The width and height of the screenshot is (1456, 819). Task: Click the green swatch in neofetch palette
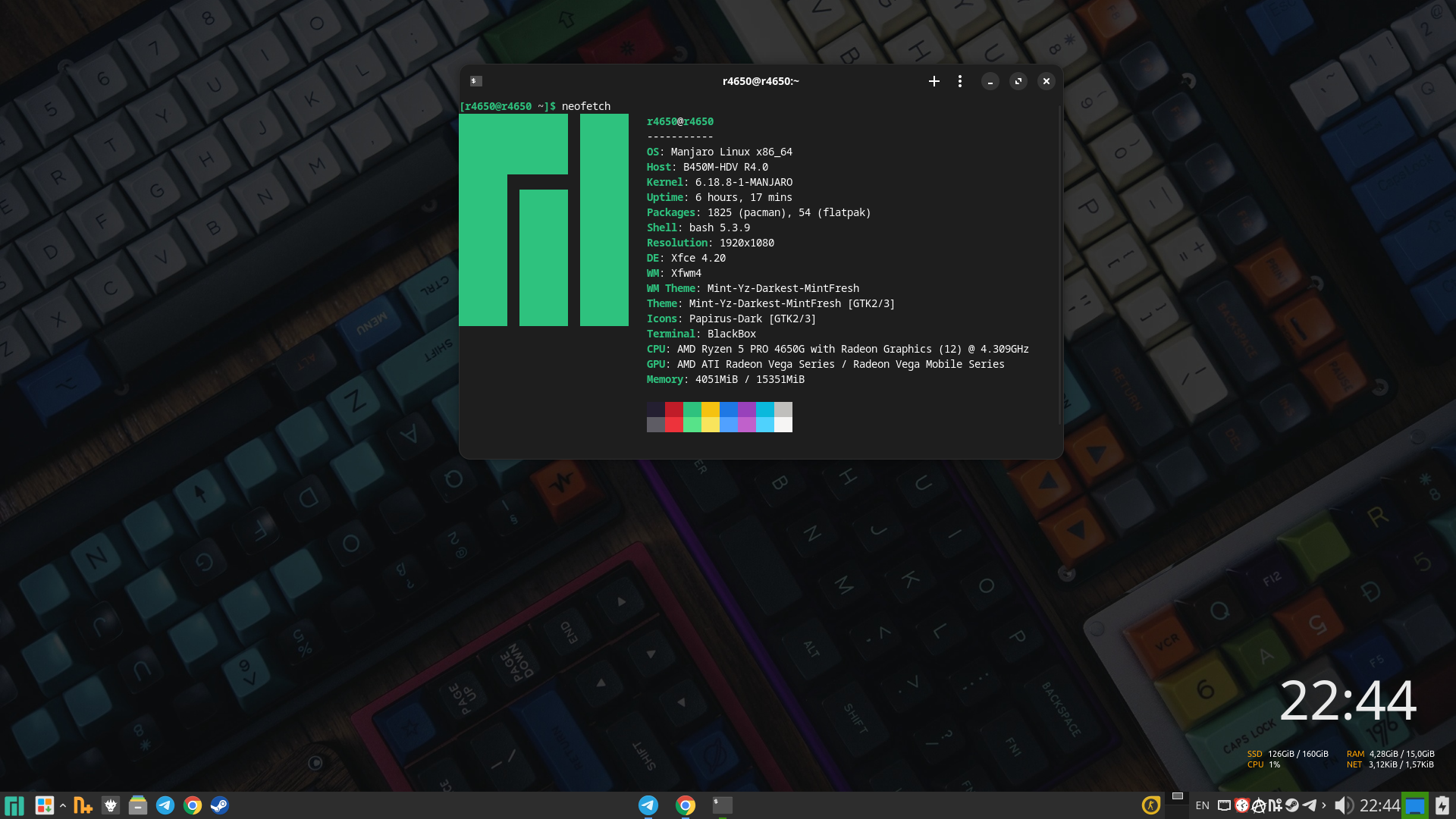692,409
